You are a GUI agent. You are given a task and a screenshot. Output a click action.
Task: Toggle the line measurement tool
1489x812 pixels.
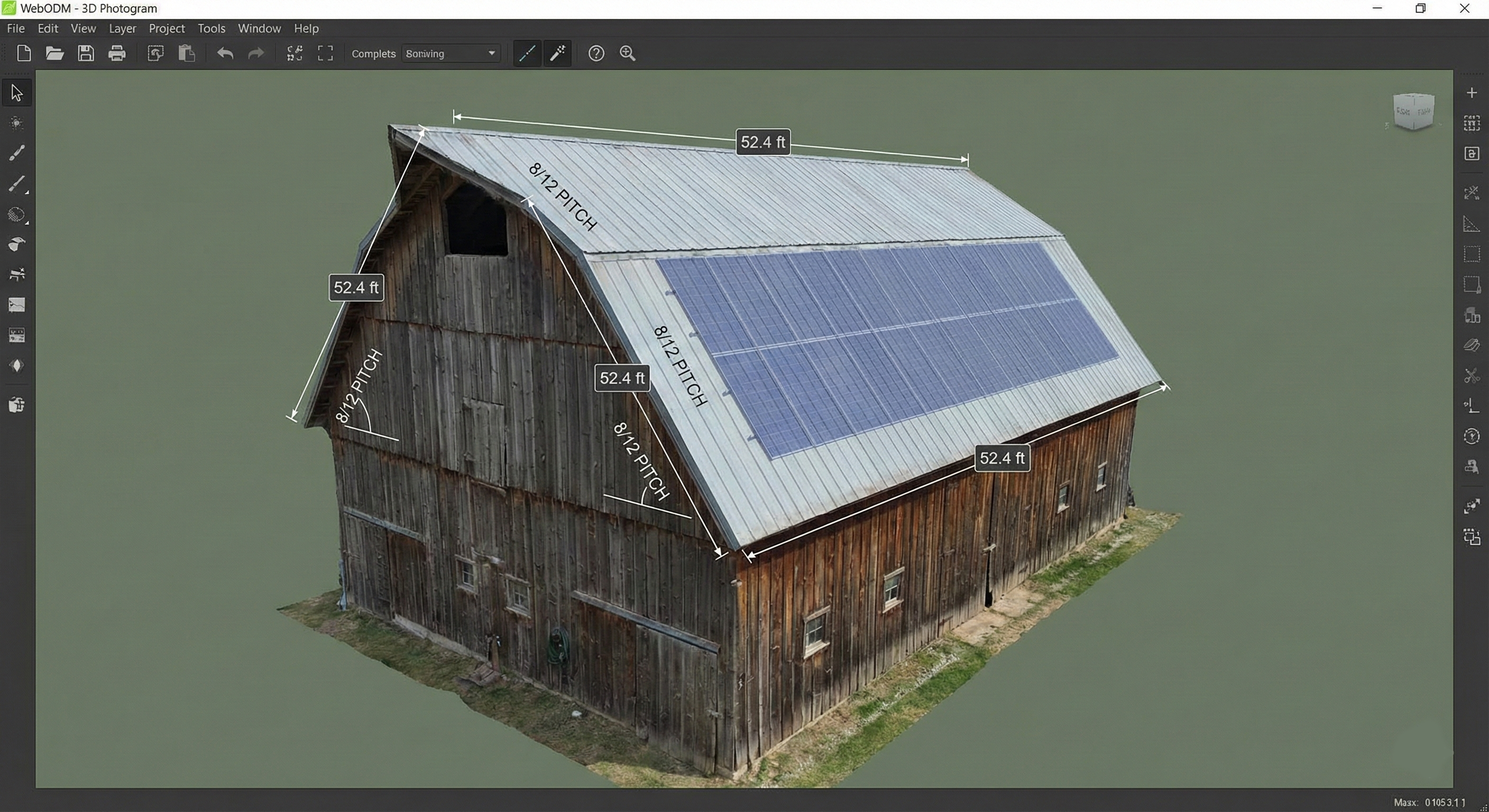coord(527,54)
